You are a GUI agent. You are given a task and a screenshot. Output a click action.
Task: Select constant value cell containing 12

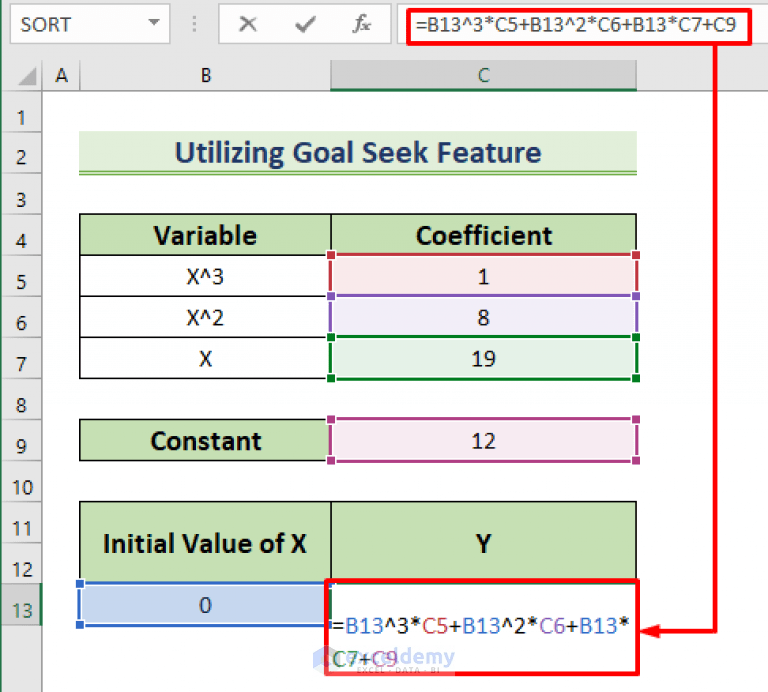(x=483, y=441)
